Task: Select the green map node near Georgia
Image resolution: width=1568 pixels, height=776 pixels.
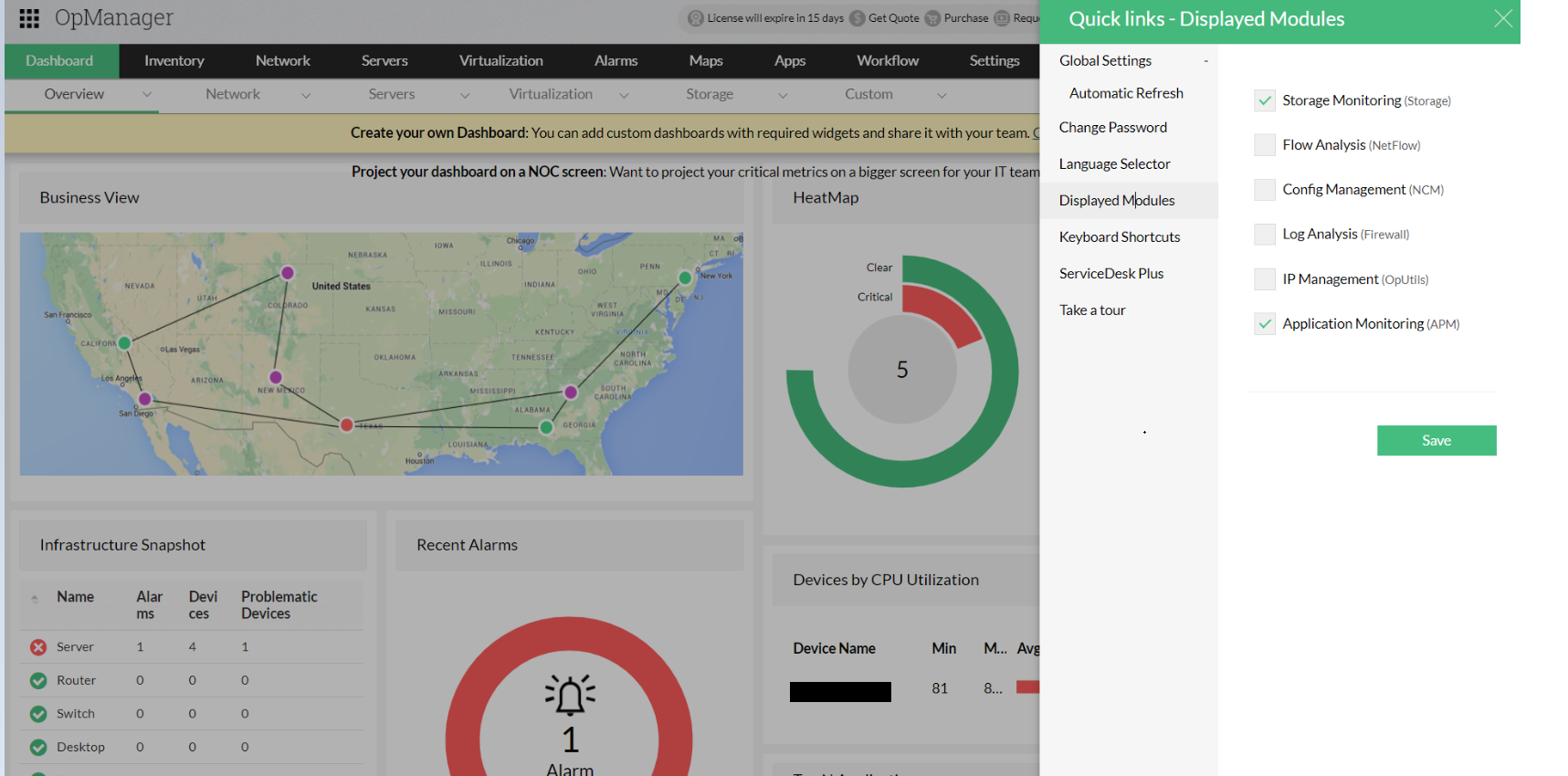Action: 546,427
